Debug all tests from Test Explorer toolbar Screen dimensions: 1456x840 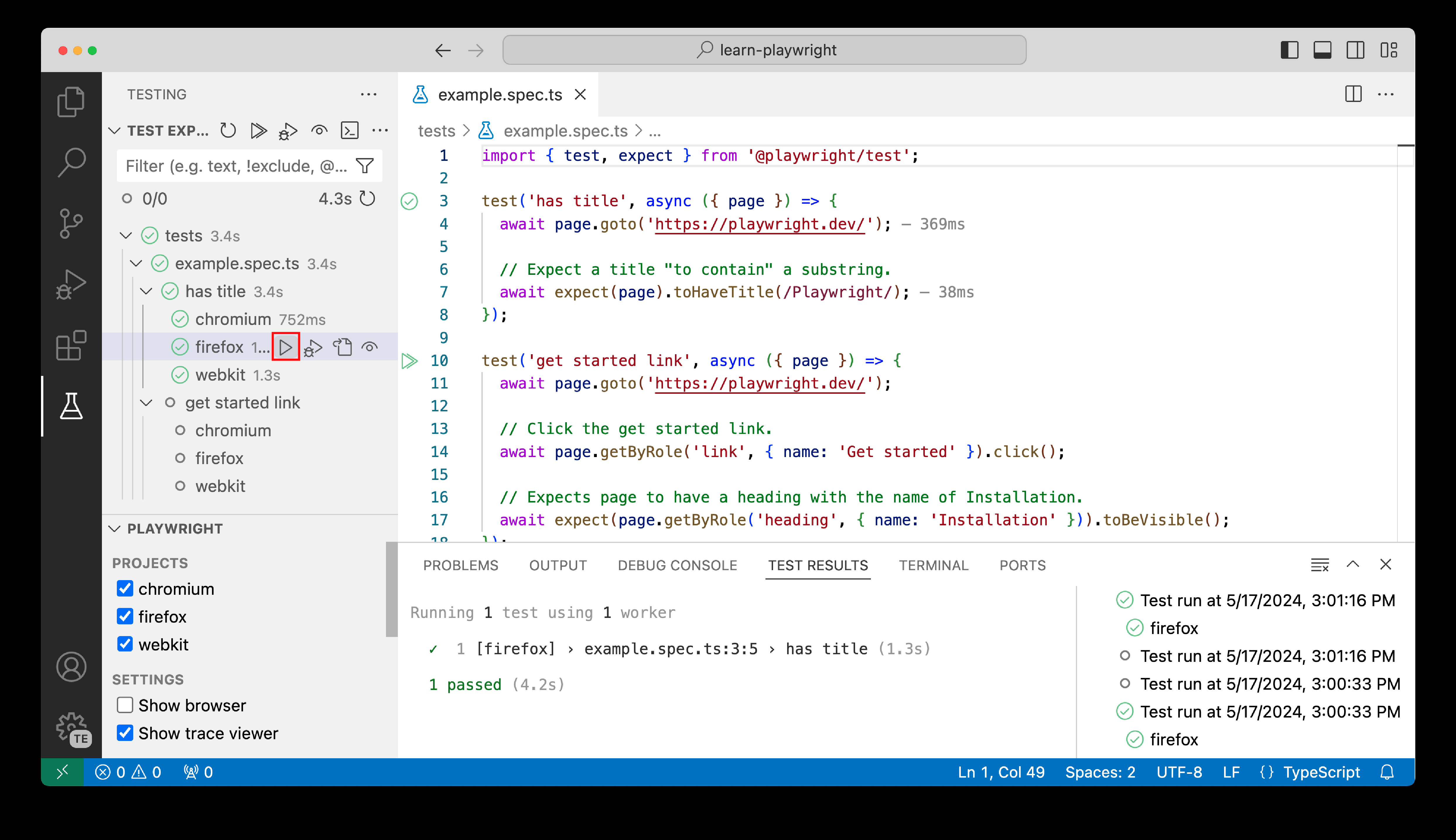click(x=288, y=131)
